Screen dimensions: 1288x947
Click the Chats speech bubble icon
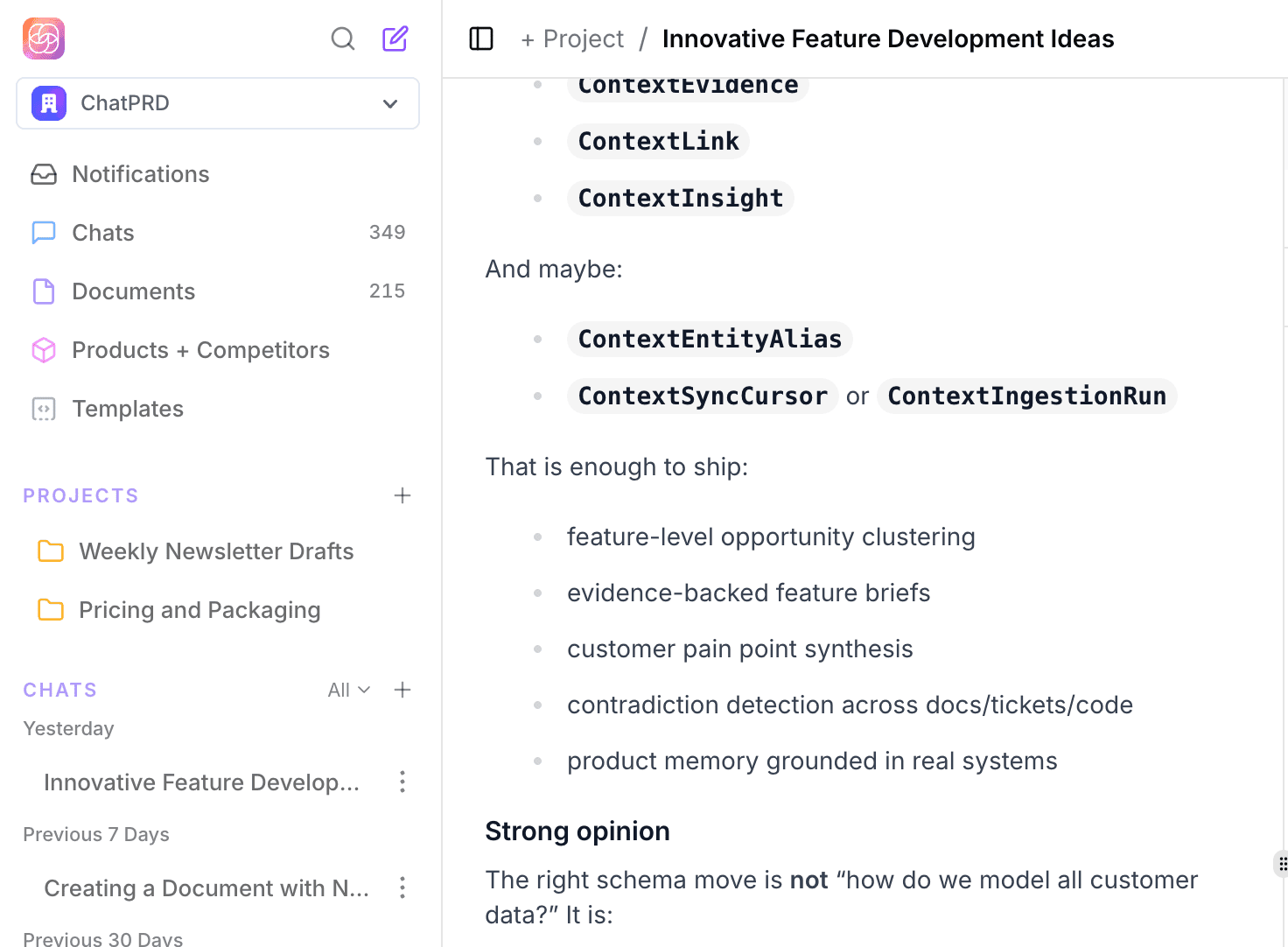[x=44, y=233]
